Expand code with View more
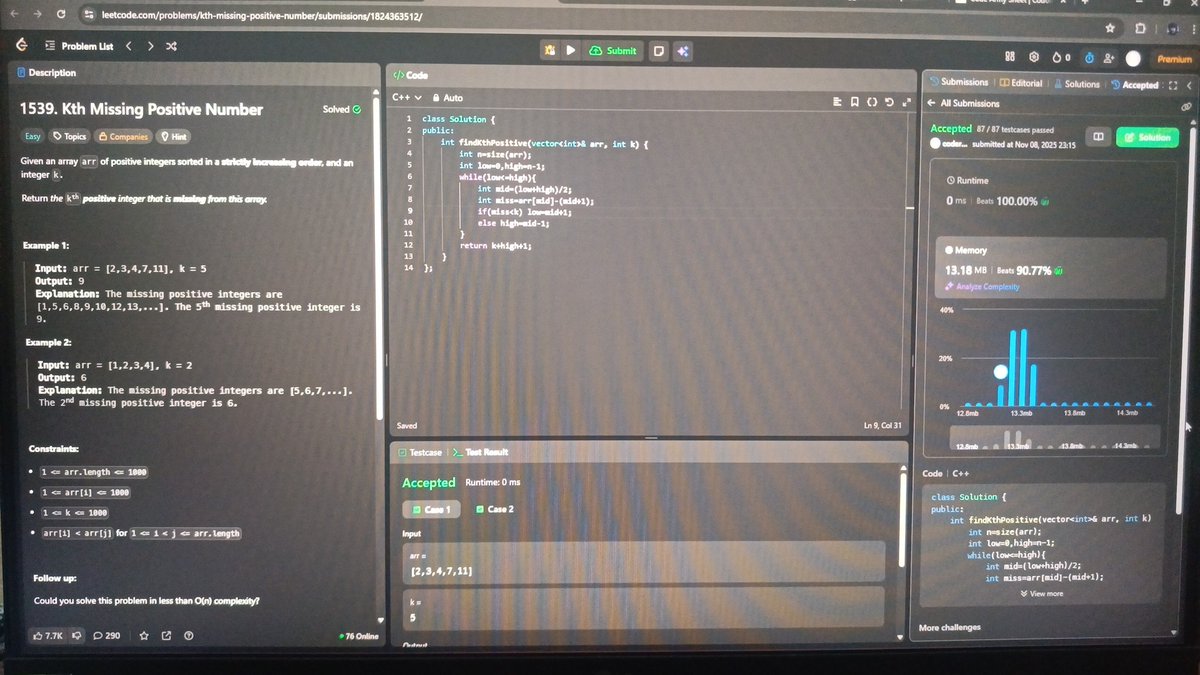1200x675 pixels. pos(1042,593)
